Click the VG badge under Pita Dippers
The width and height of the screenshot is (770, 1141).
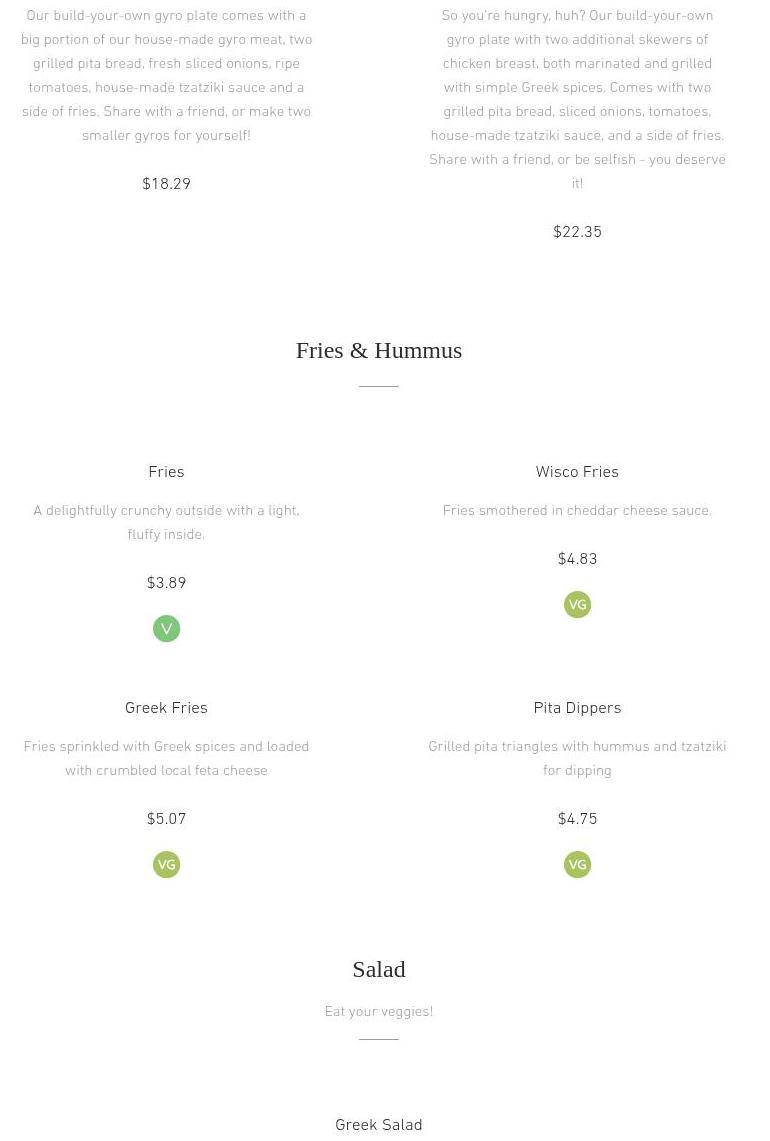577,865
